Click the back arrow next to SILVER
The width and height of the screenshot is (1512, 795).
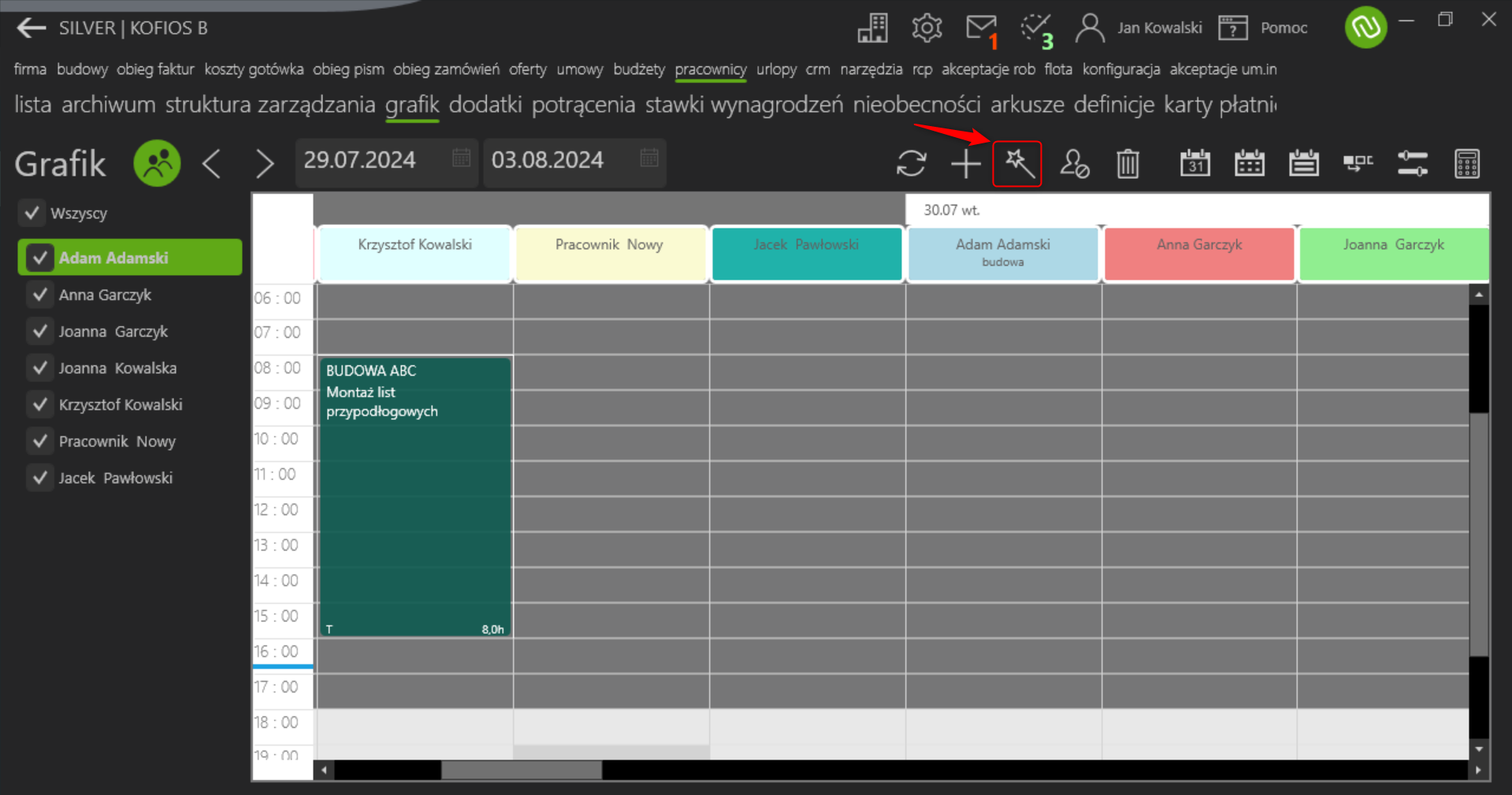tap(31, 28)
